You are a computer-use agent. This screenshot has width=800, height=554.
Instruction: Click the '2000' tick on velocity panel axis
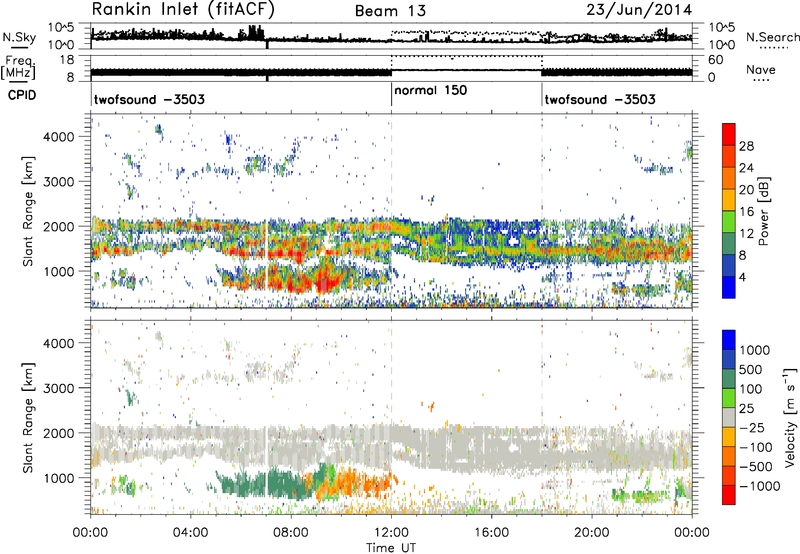(58, 433)
